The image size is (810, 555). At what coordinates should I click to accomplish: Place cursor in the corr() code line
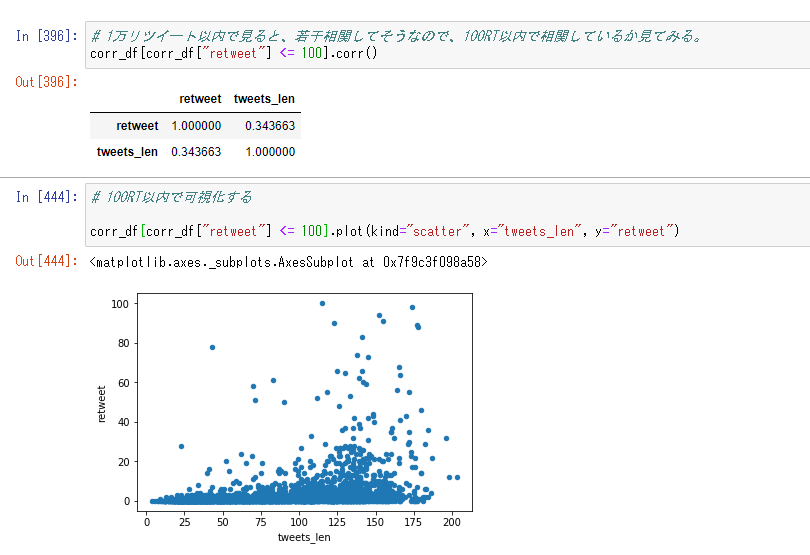pos(234,53)
